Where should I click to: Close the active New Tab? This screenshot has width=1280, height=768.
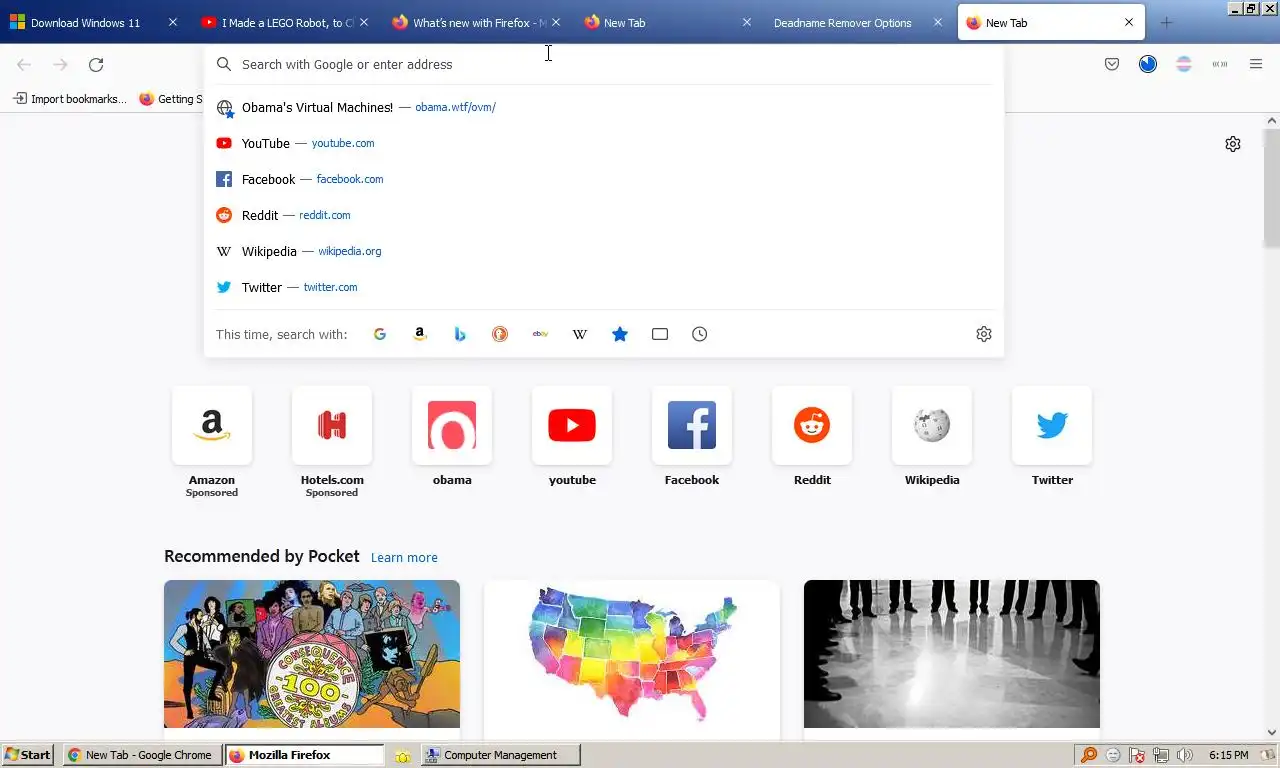[1129, 22]
